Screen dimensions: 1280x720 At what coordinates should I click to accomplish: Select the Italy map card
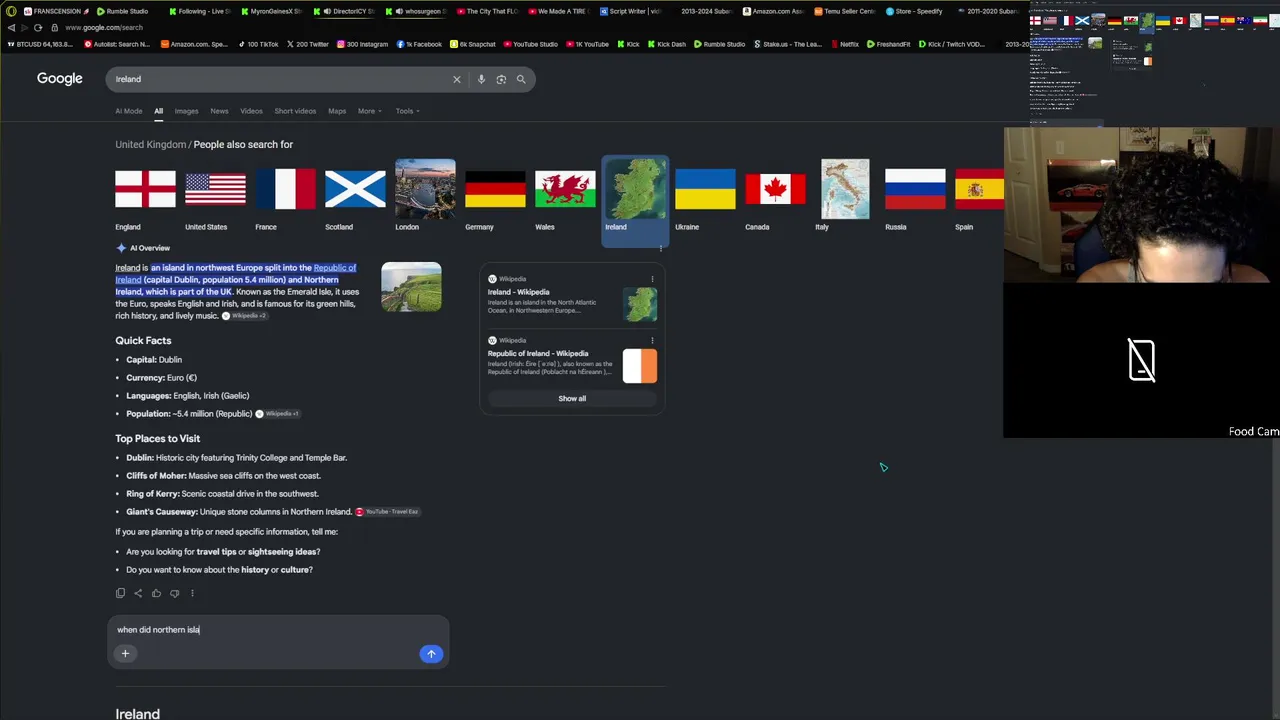845,196
